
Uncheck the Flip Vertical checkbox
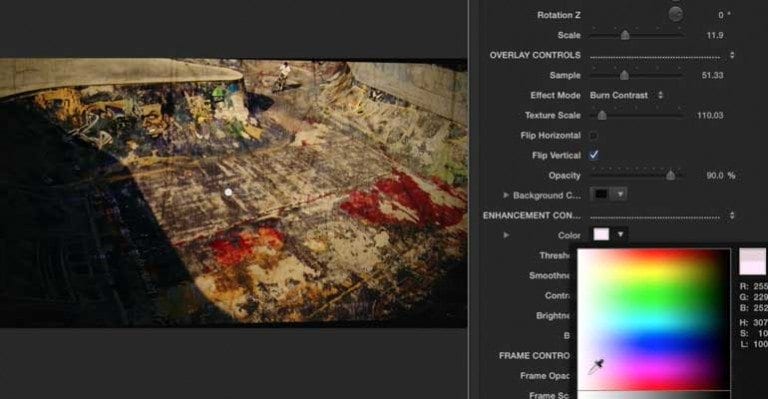click(594, 155)
